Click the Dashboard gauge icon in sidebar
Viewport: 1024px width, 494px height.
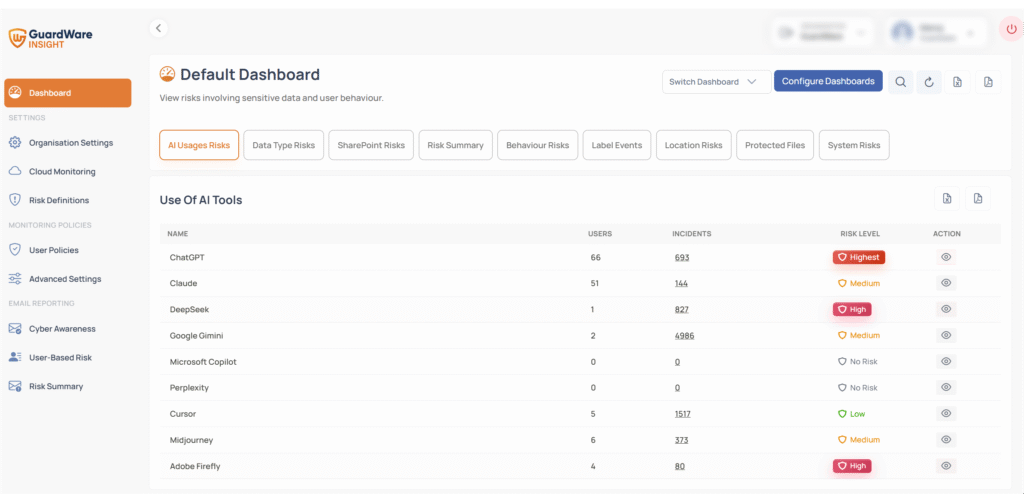(x=17, y=93)
